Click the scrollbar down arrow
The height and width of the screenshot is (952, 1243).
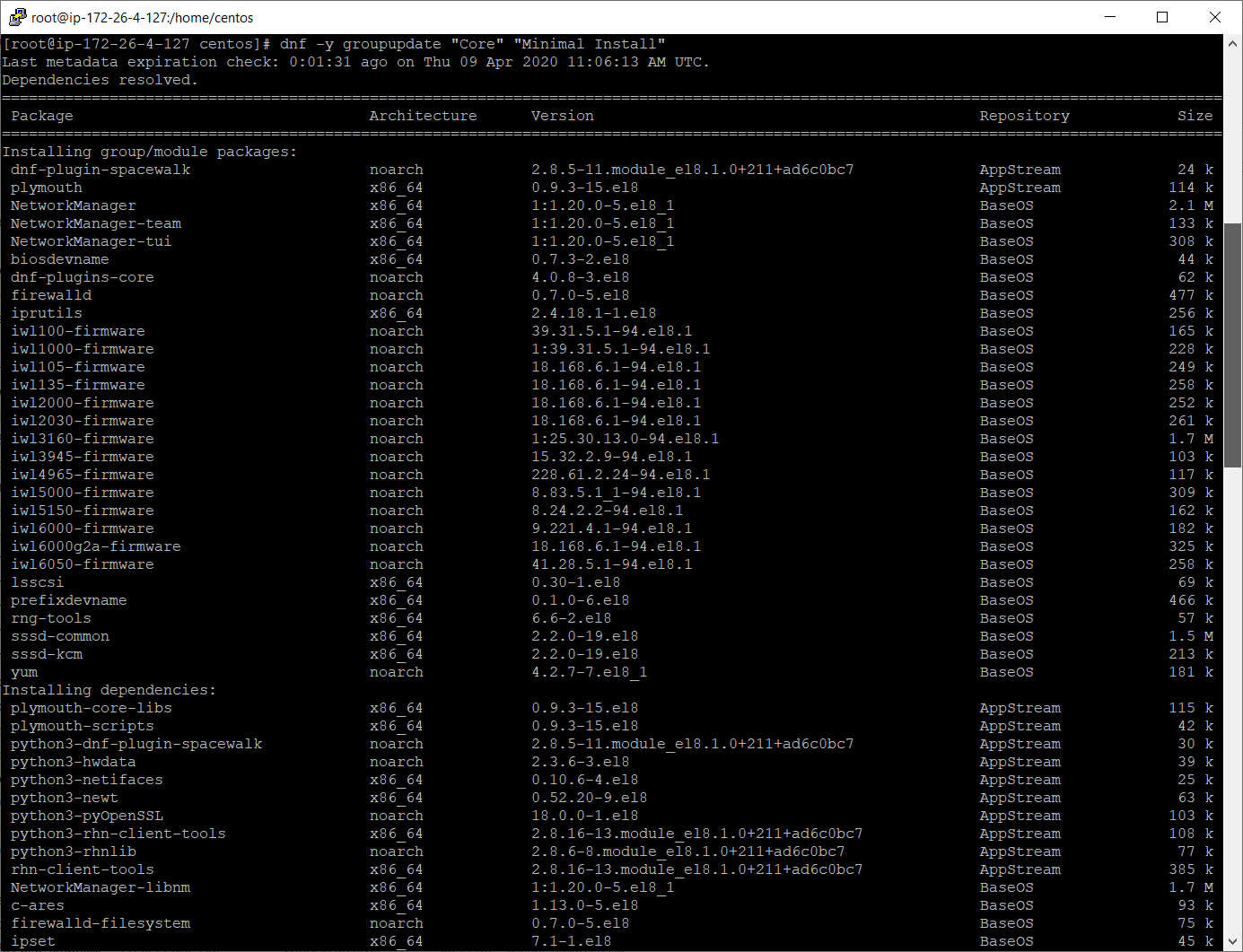click(1233, 942)
